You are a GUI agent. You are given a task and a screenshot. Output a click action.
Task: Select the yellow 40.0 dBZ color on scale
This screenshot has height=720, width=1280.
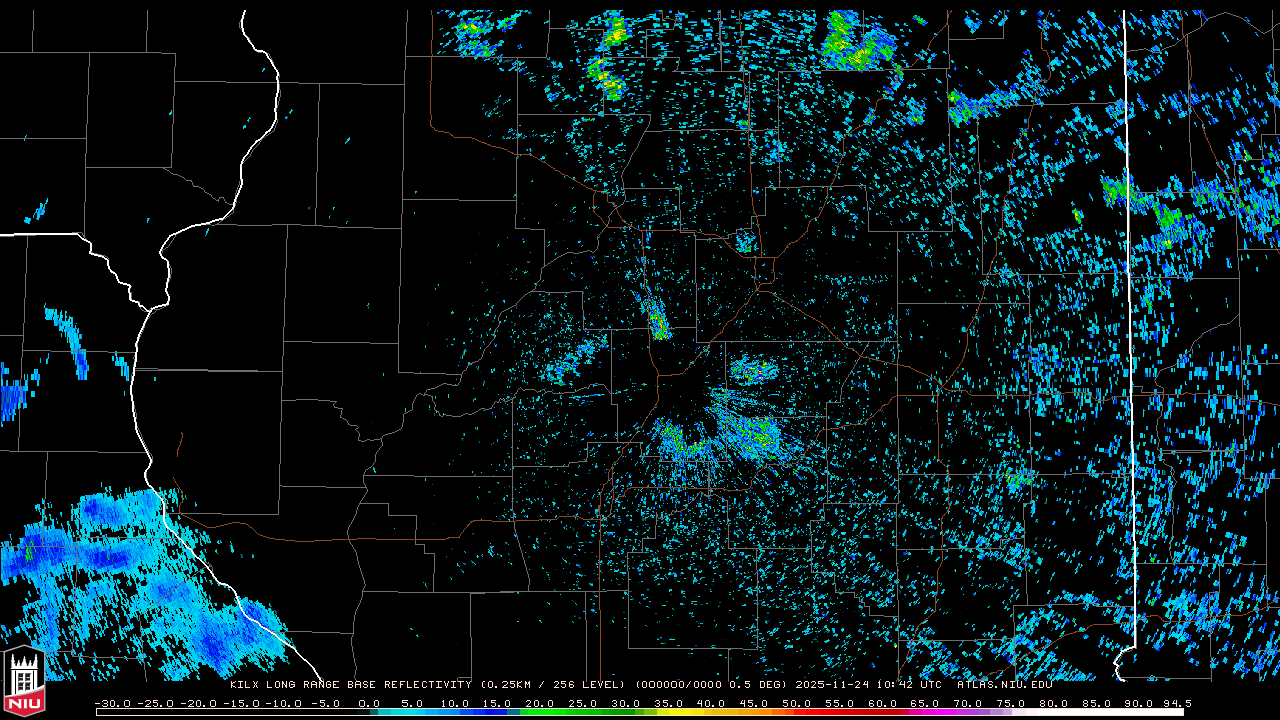tap(710, 712)
